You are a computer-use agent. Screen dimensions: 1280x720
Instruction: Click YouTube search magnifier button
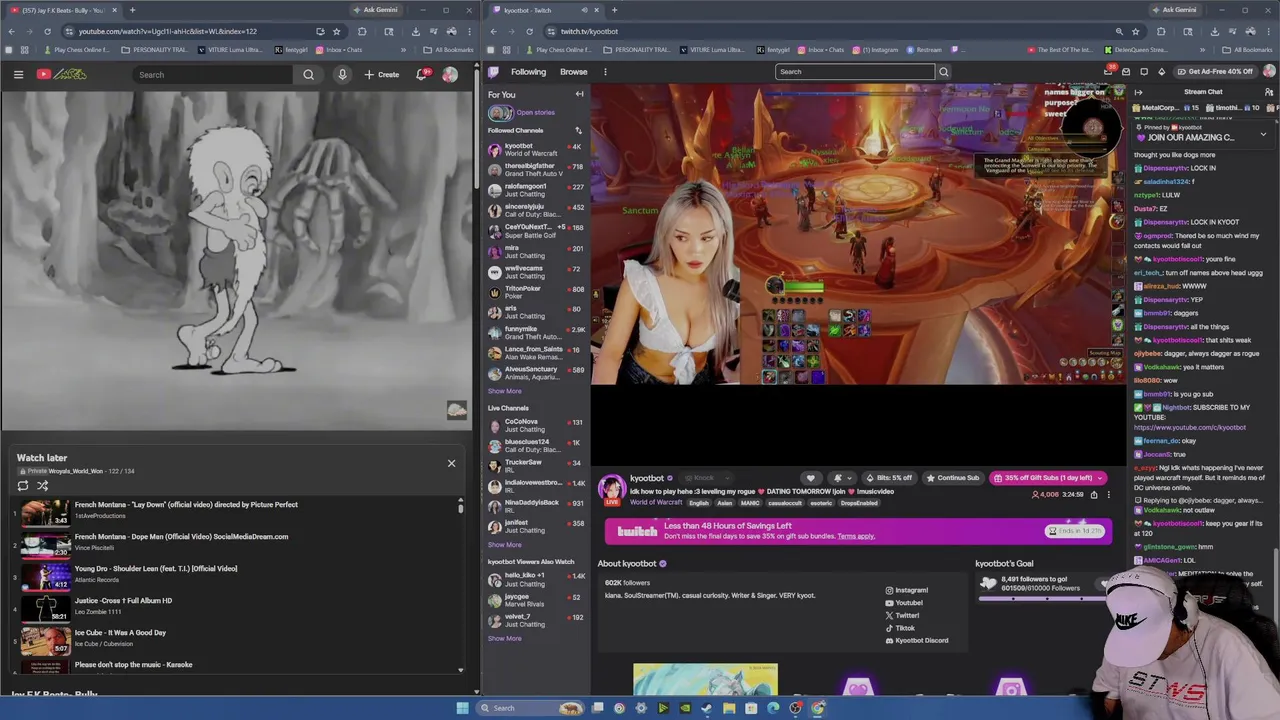308,74
